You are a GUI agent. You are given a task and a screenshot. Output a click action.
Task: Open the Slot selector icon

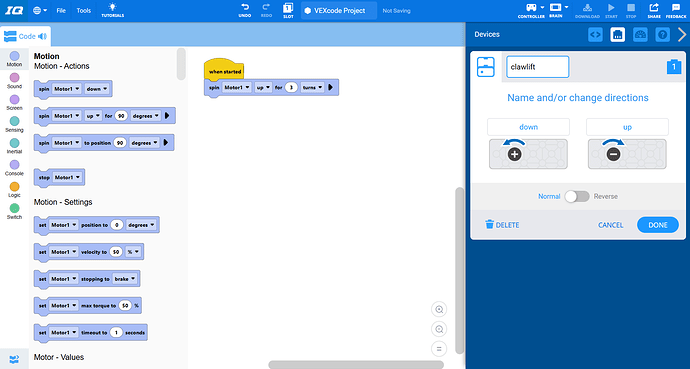288,10
